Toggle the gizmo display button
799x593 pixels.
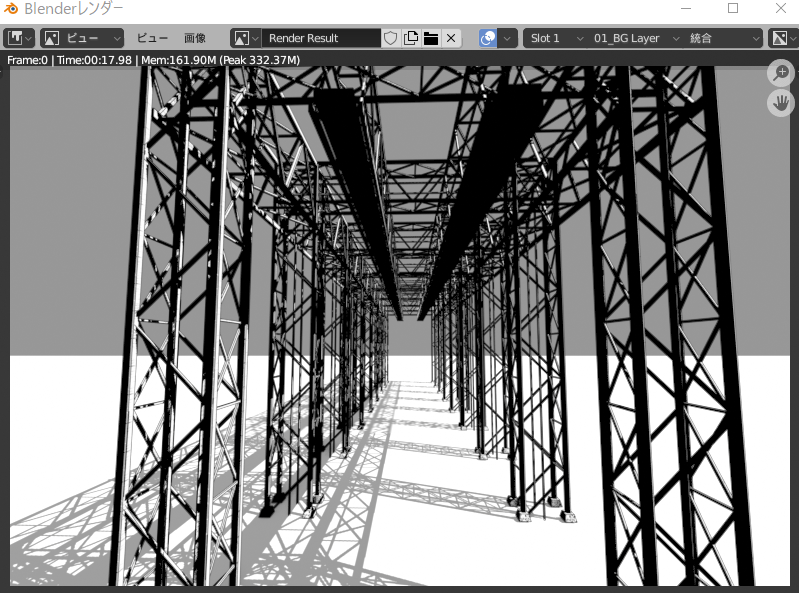[488, 38]
